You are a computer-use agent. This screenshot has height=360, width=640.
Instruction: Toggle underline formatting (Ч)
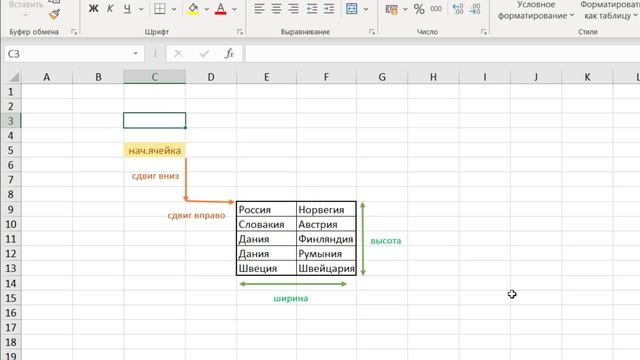tap(127, 9)
